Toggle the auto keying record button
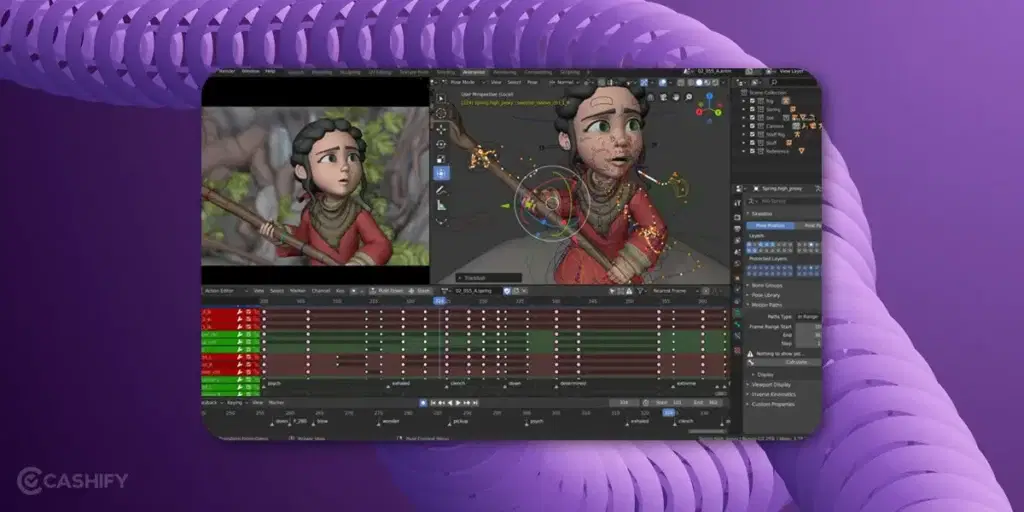The width and height of the screenshot is (1024, 512). (423, 403)
